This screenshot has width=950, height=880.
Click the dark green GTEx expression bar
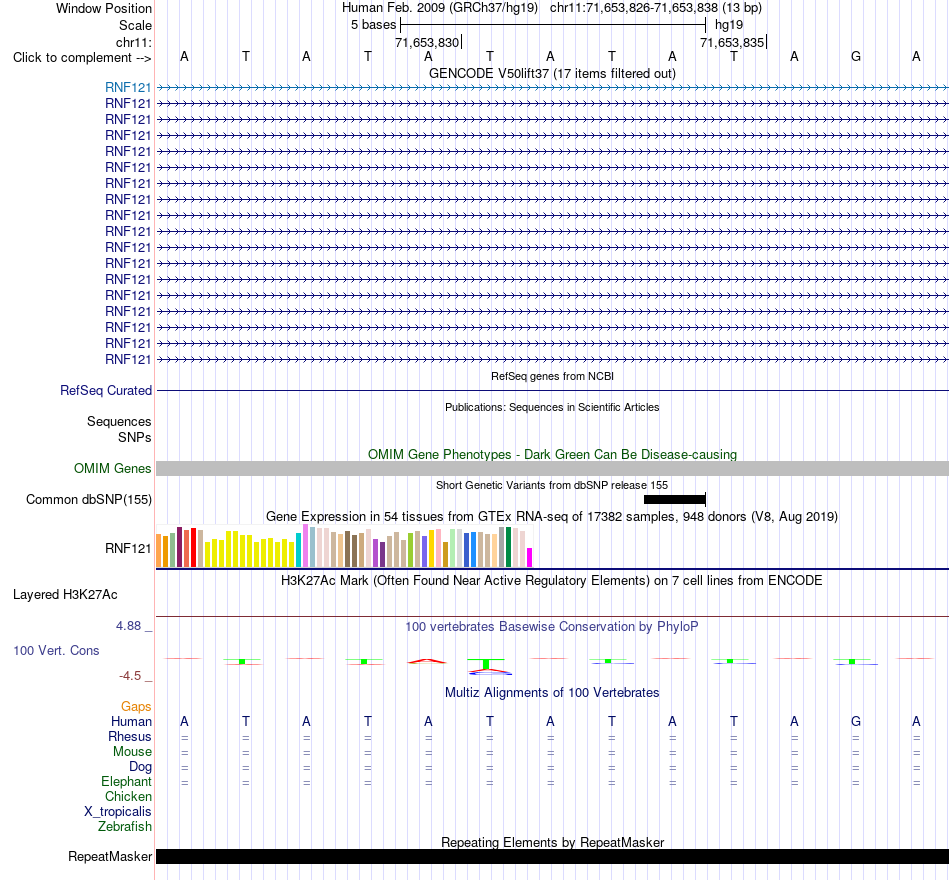tap(508, 547)
